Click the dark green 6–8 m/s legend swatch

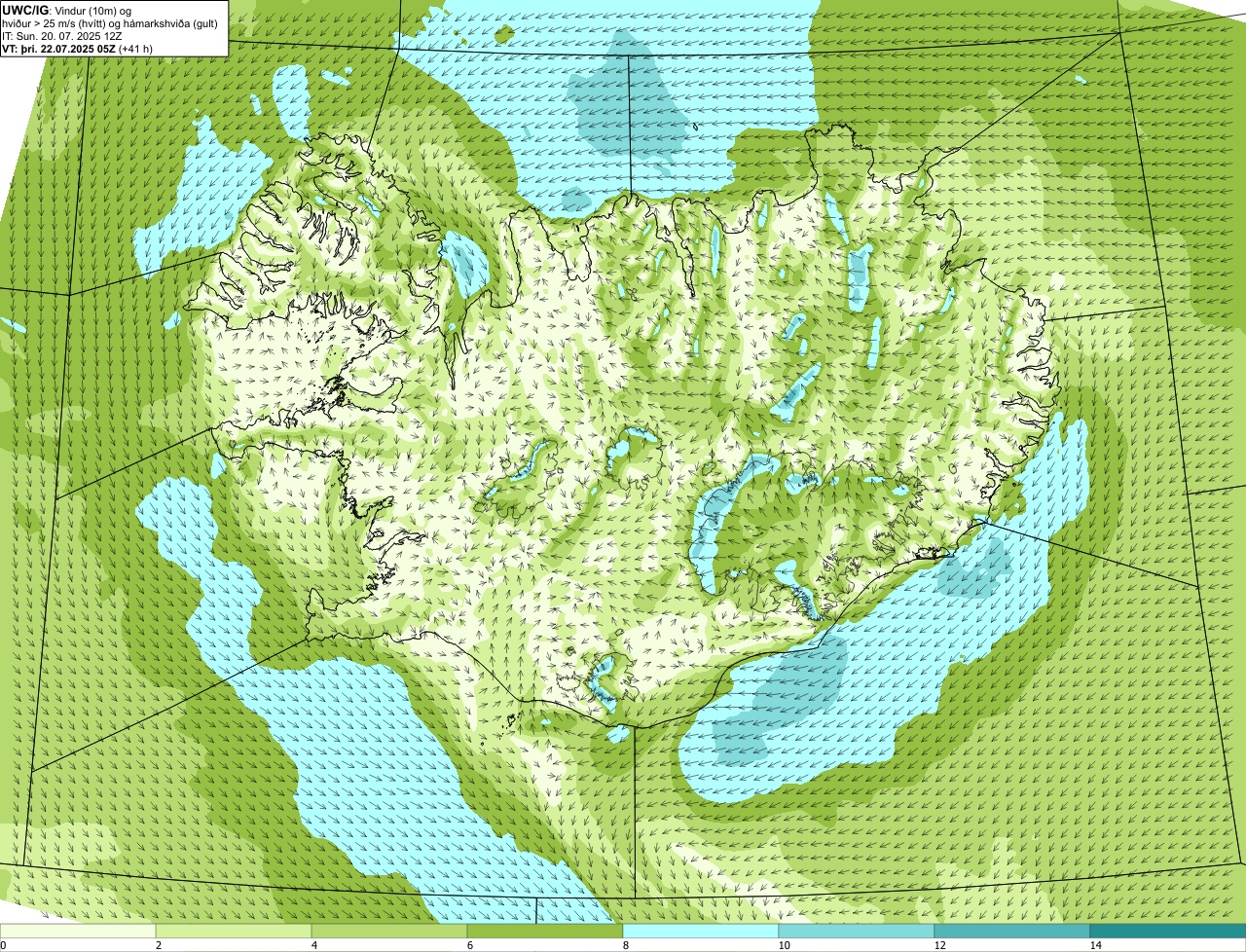point(545,931)
